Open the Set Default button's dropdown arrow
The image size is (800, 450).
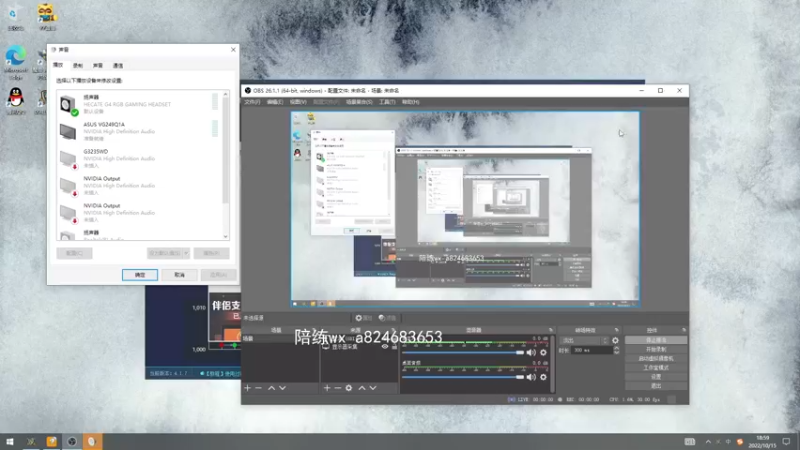[x=186, y=253]
